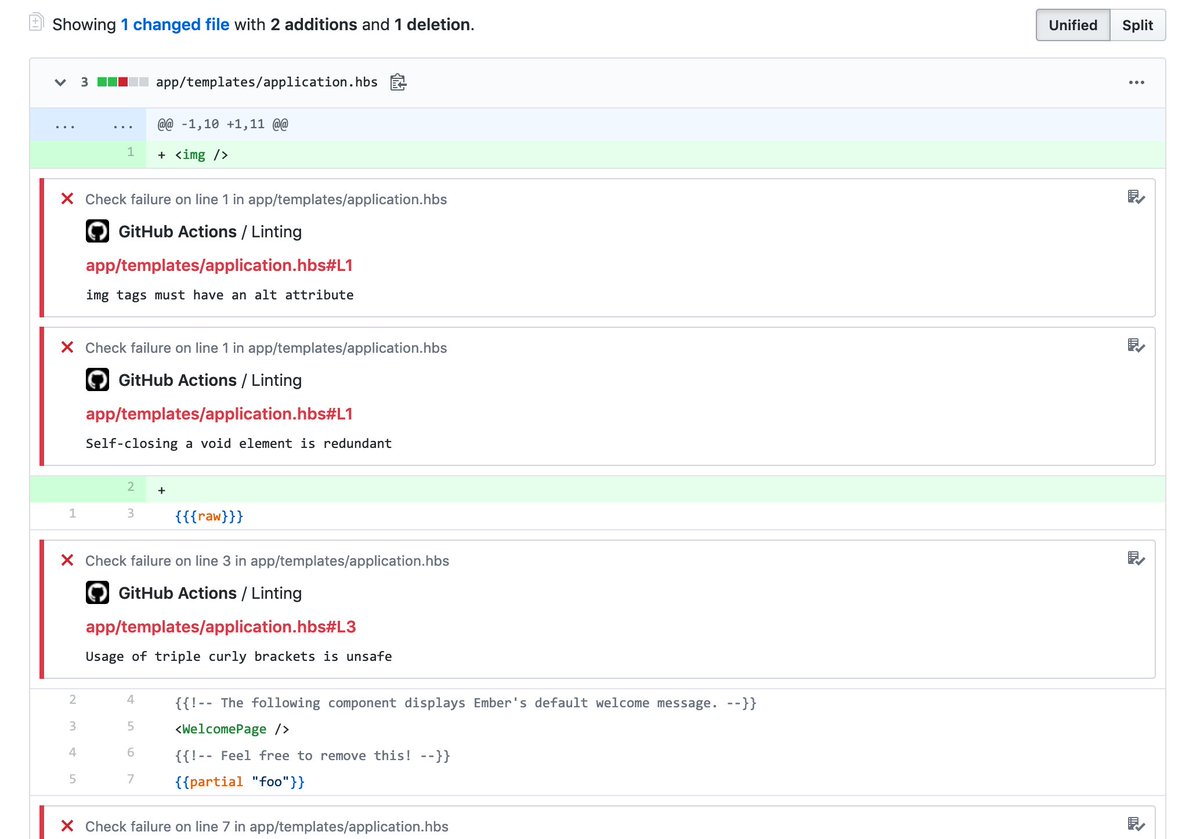Open check details icon on 'img tags must have an alt attribute' annotation
Viewport: 1200px width, 839px height.
point(1136,197)
